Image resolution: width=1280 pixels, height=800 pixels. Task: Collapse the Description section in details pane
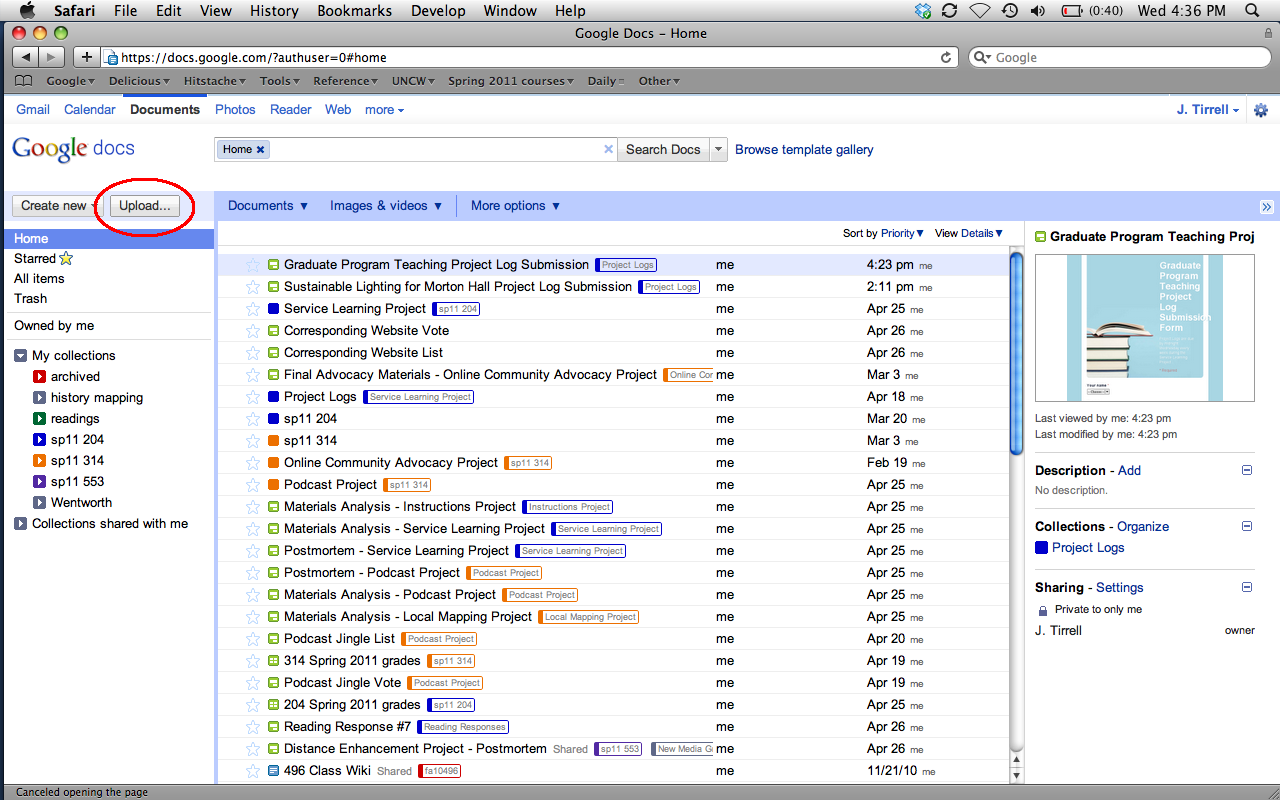point(1247,470)
